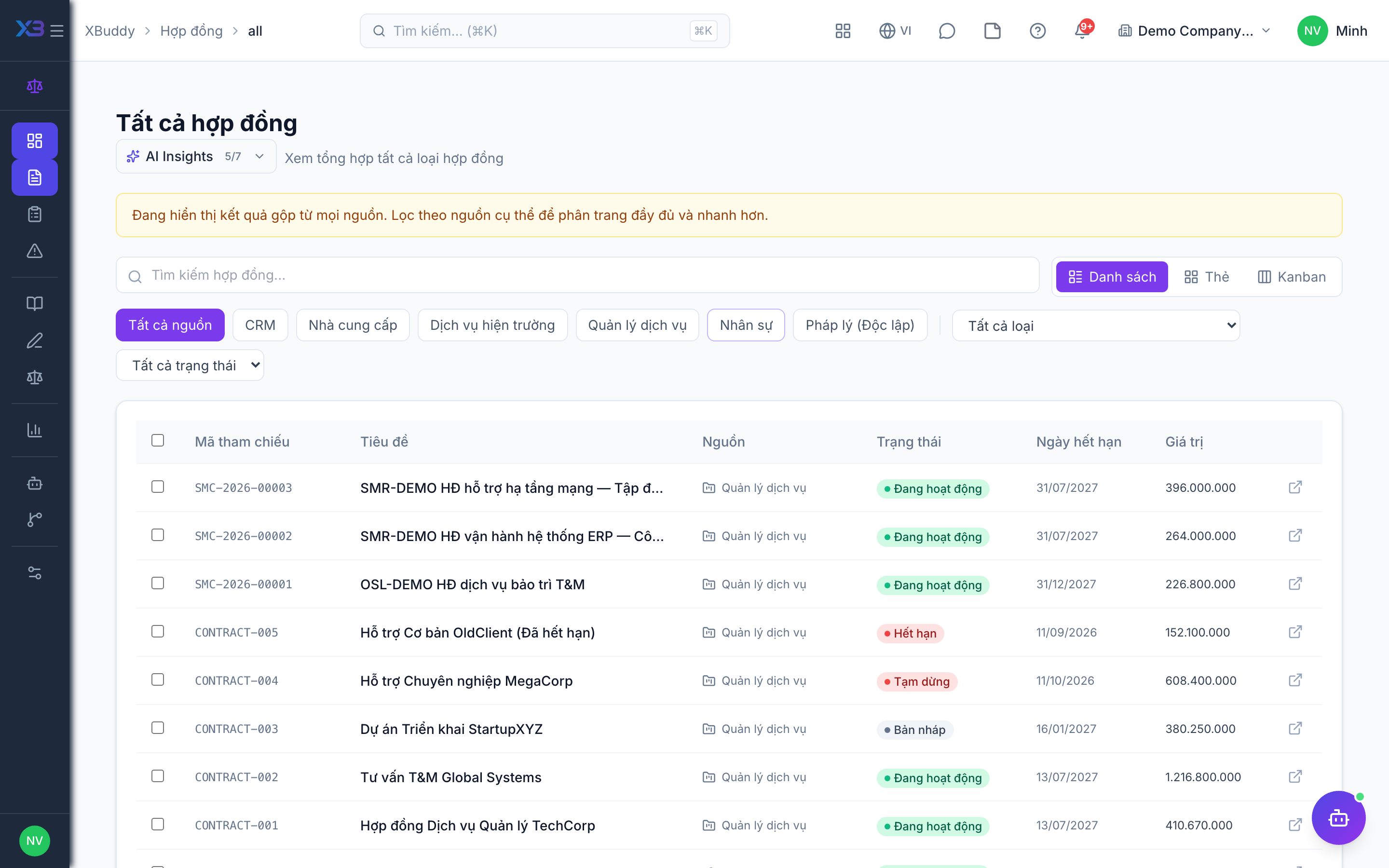Screen dimensions: 1389x868
Task: Open the warning triangle icon in sidebar
Action: (34, 251)
